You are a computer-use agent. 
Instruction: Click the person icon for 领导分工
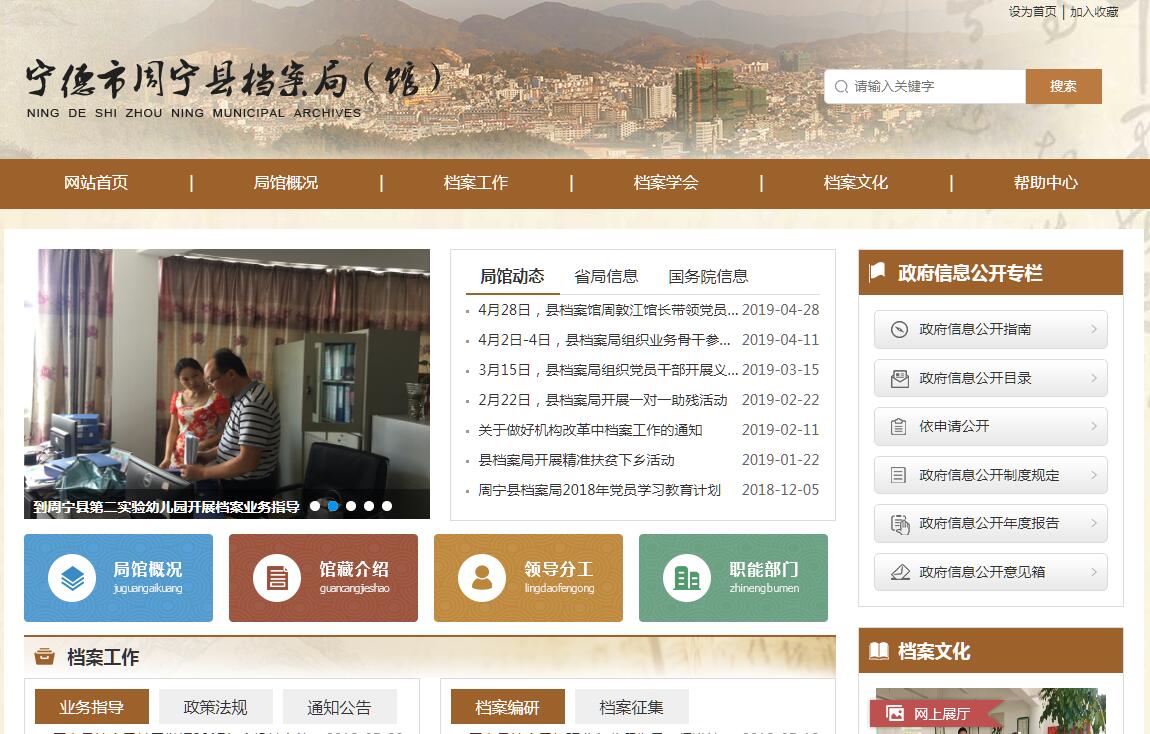click(482, 578)
